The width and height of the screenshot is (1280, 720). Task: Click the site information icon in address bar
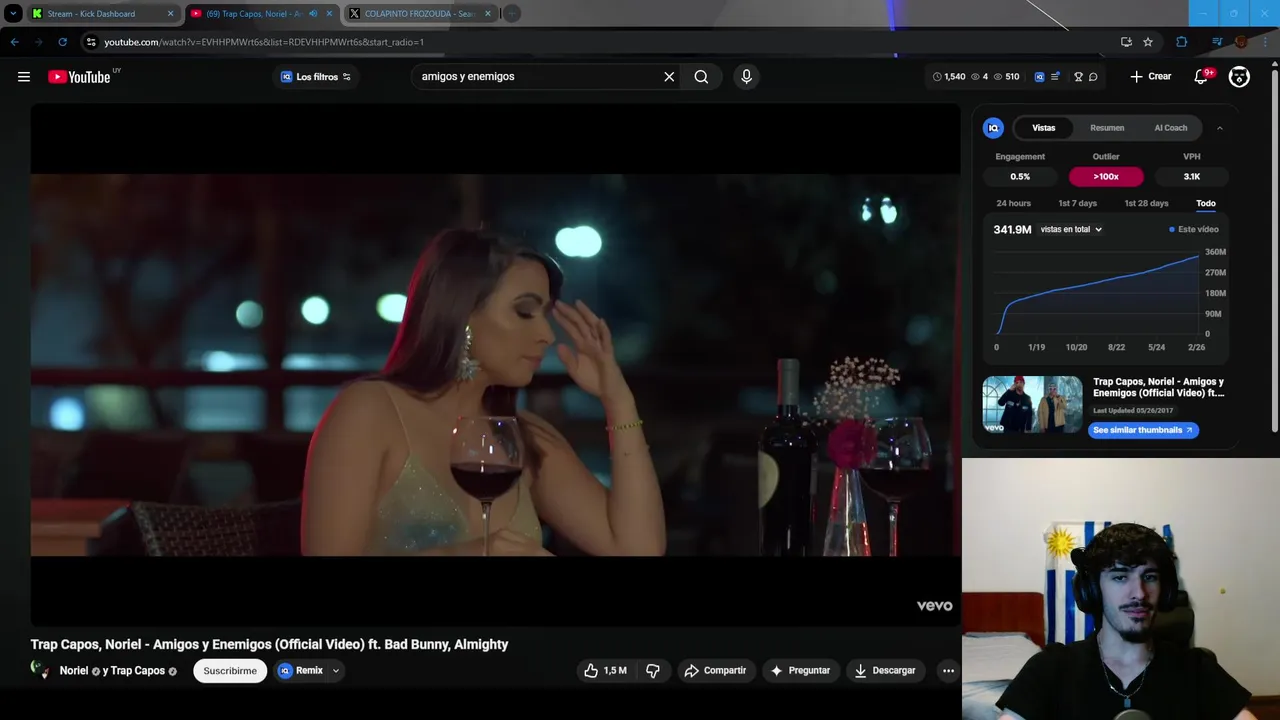coord(91,42)
